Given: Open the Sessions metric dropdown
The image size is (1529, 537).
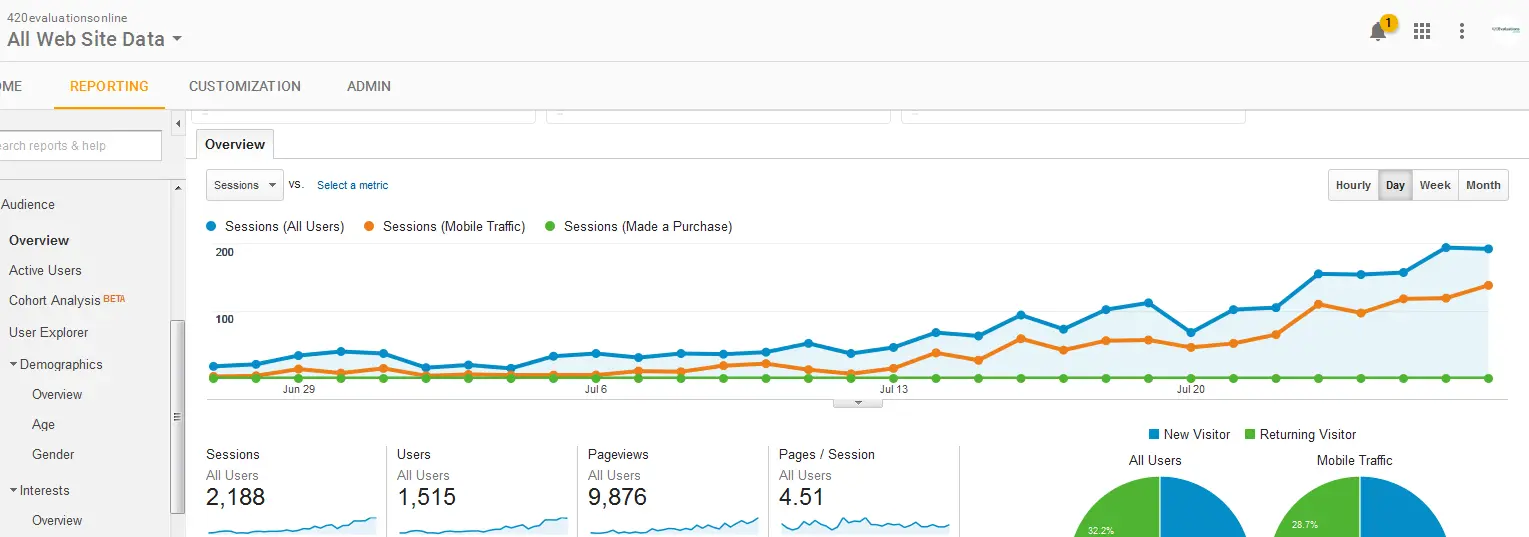Looking at the screenshot, I should 245,185.
